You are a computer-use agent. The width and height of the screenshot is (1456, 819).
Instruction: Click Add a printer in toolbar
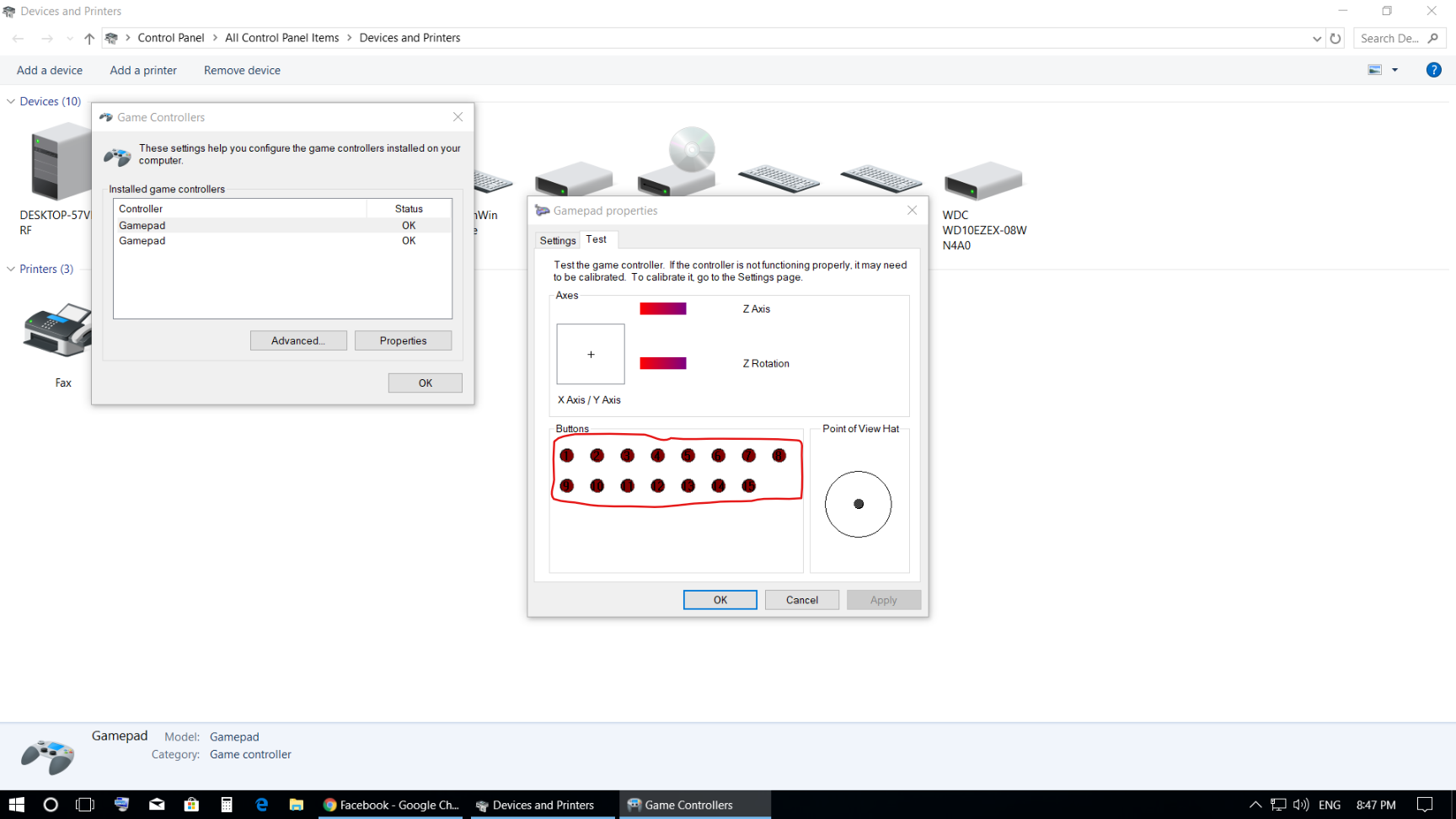point(143,70)
